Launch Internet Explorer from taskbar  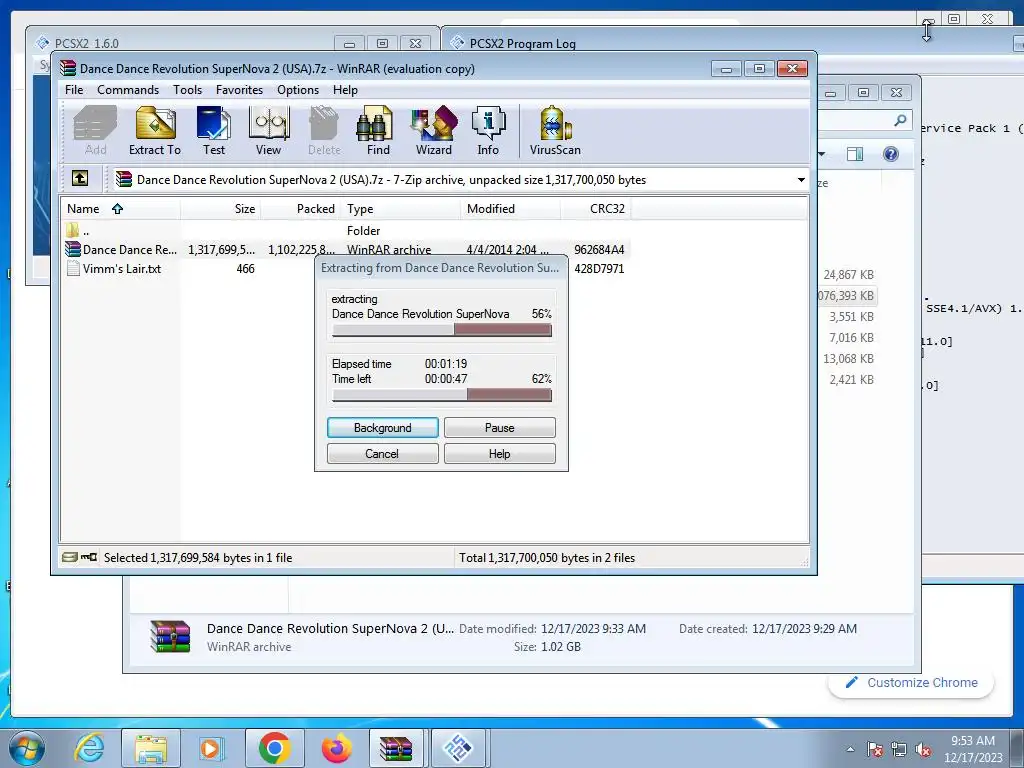(89, 748)
